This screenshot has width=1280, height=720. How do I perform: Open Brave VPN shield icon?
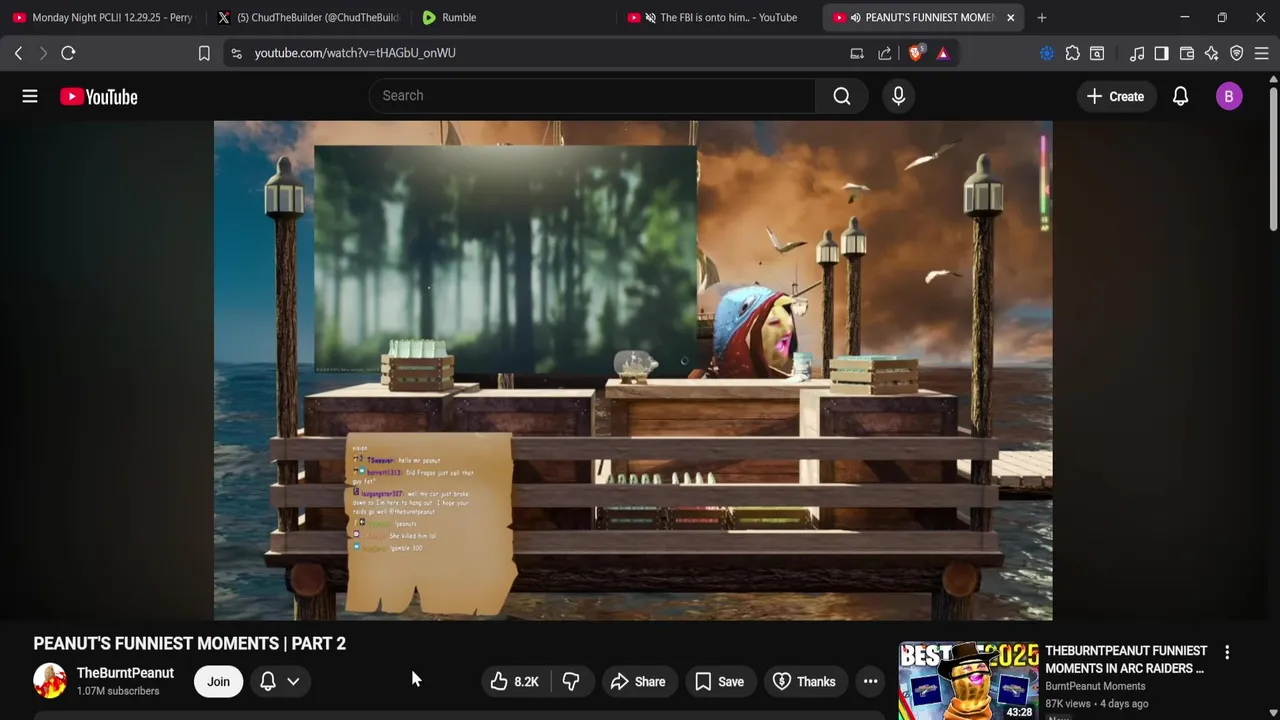(x=1237, y=53)
